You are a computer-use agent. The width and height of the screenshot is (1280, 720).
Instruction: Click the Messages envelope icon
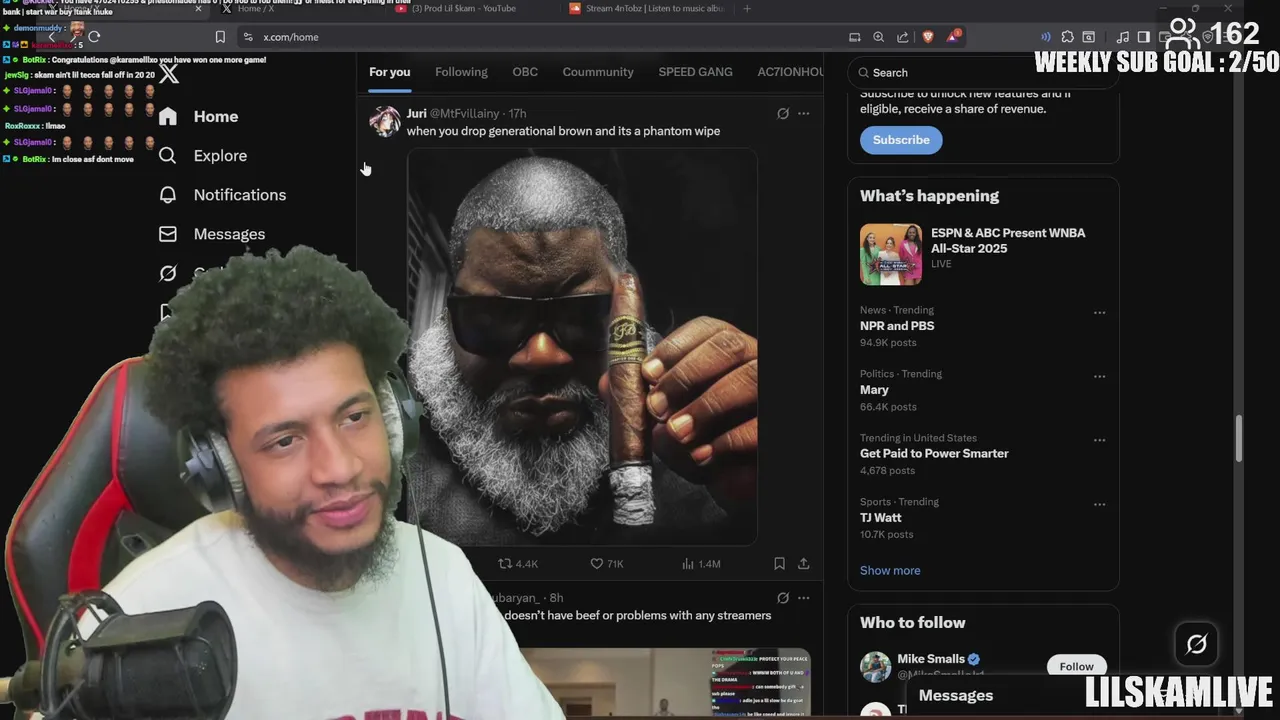point(168,233)
